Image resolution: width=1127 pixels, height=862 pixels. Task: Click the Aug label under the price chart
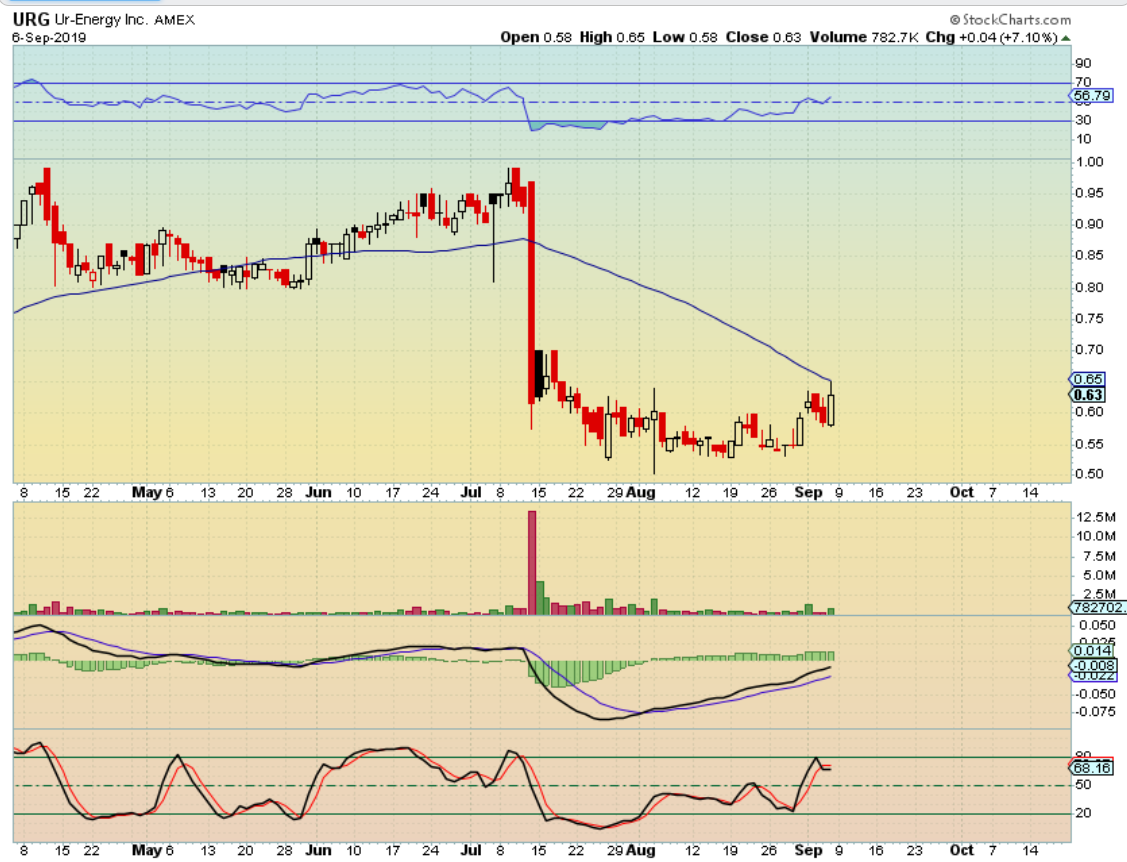641,492
